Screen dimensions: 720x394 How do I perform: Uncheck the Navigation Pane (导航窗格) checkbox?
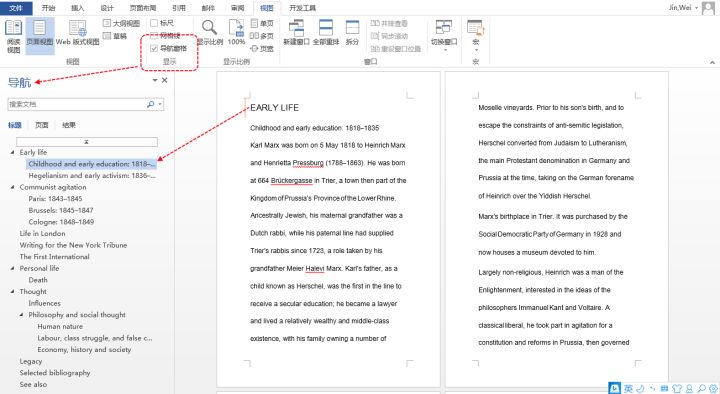point(154,48)
